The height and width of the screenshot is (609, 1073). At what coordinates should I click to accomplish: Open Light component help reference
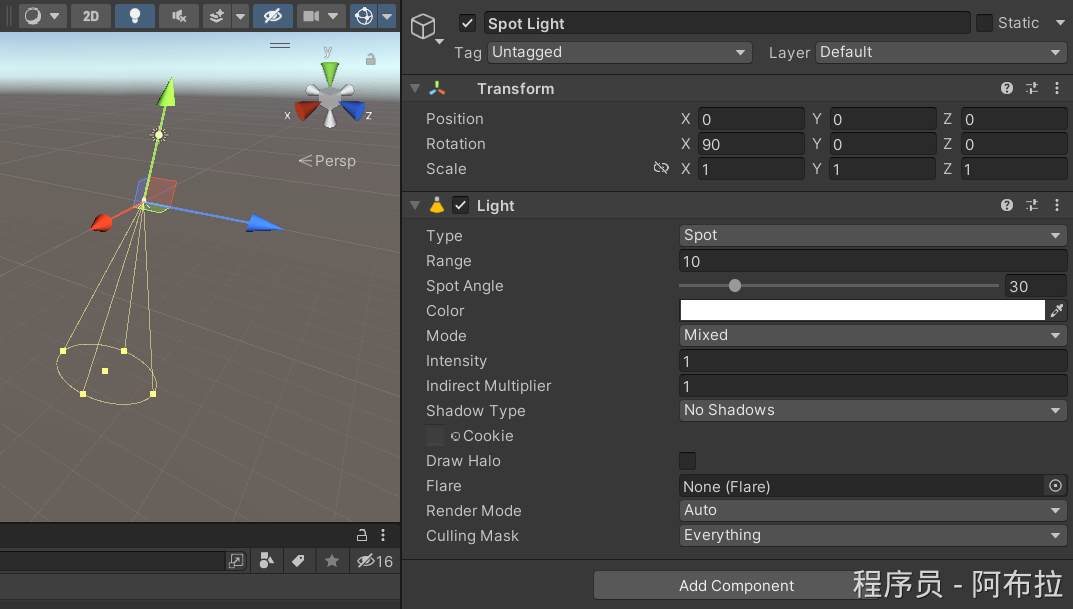click(x=1007, y=205)
